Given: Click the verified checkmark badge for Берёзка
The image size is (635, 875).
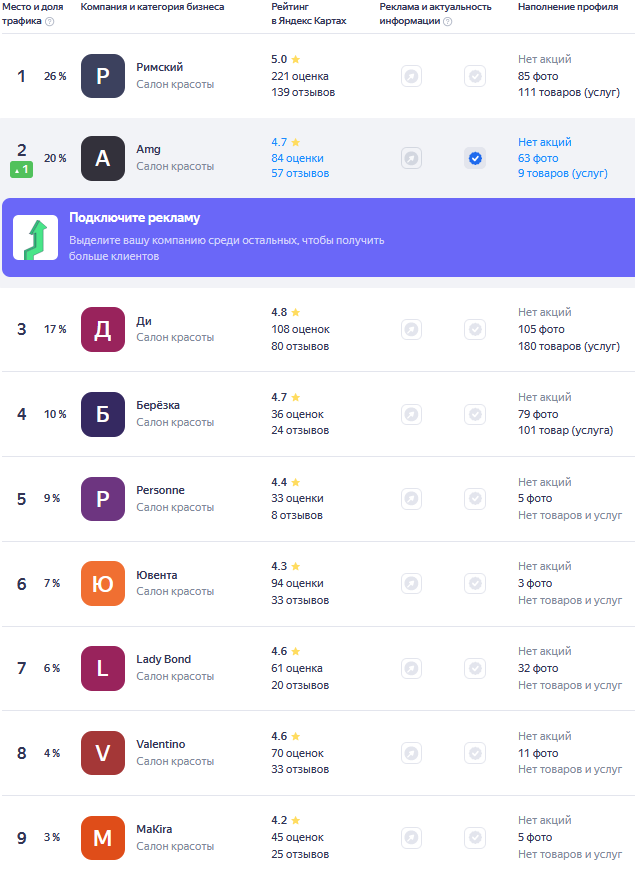Looking at the screenshot, I should pos(475,415).
